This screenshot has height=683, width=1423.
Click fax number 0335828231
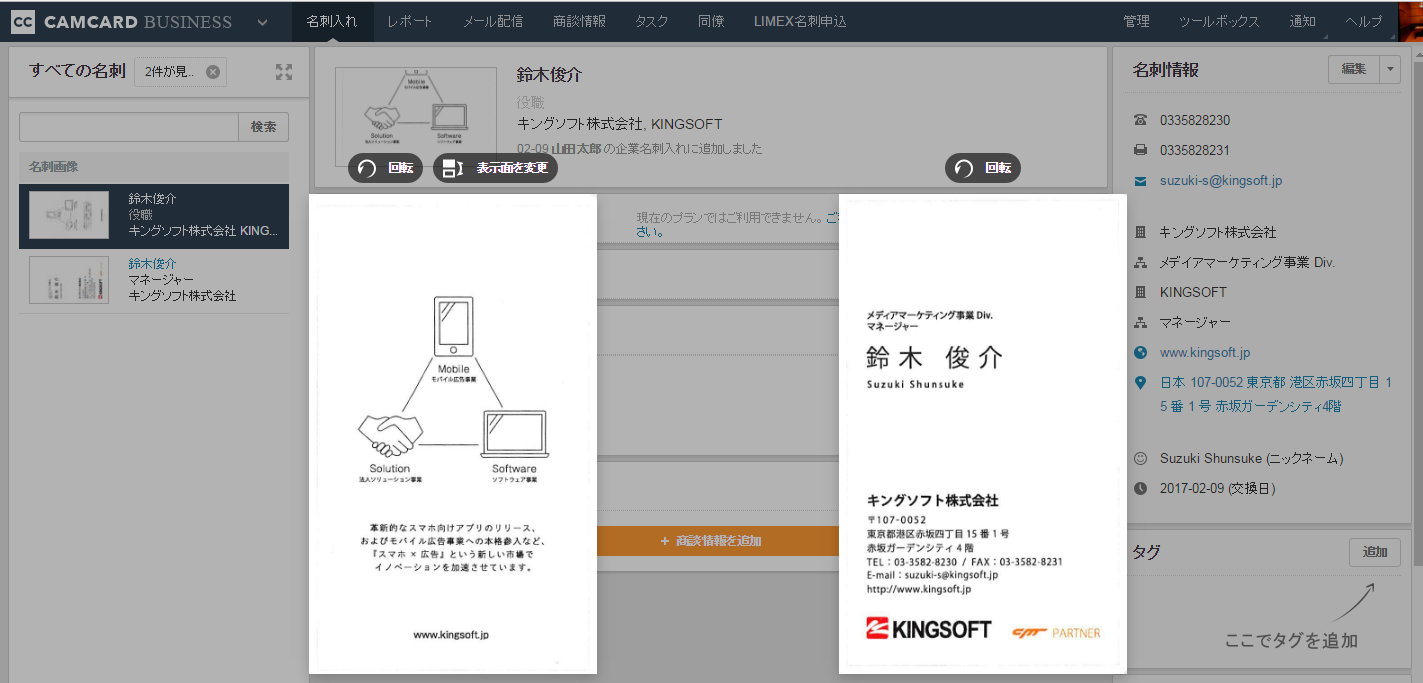[1195, 150]
